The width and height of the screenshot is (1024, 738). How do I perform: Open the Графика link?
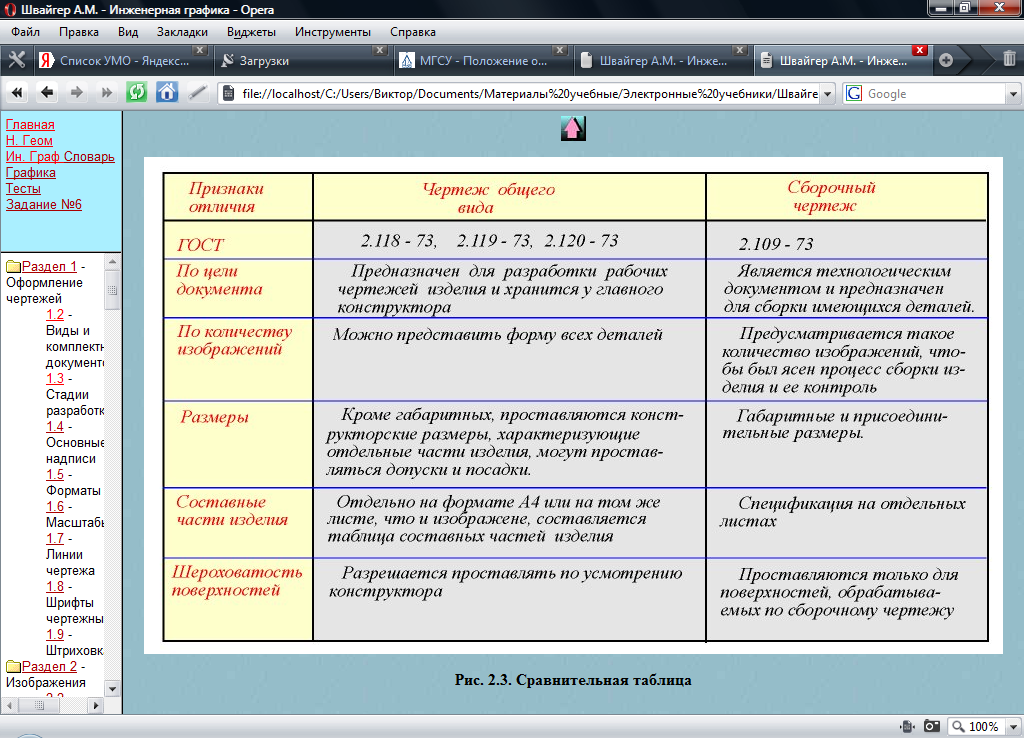[31, 172]
